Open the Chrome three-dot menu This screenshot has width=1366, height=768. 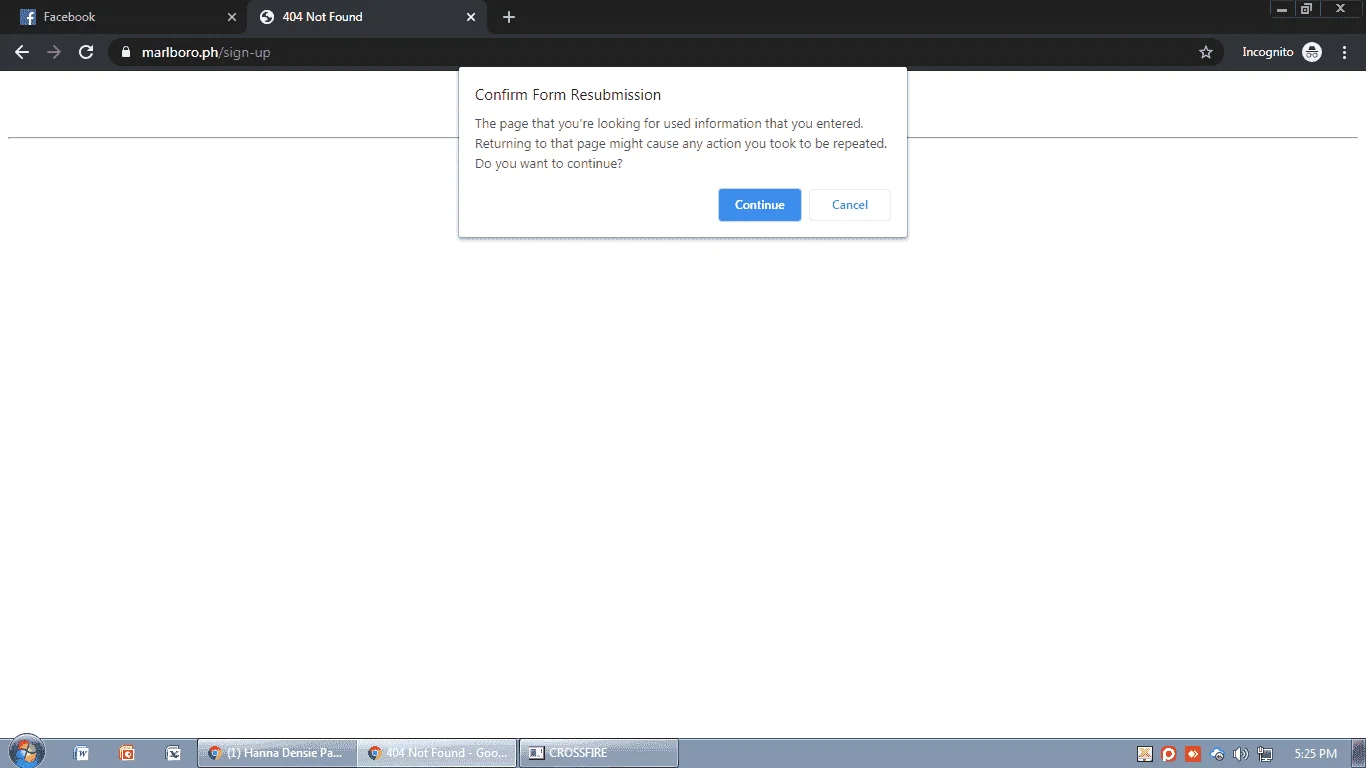click(1344, 52)
